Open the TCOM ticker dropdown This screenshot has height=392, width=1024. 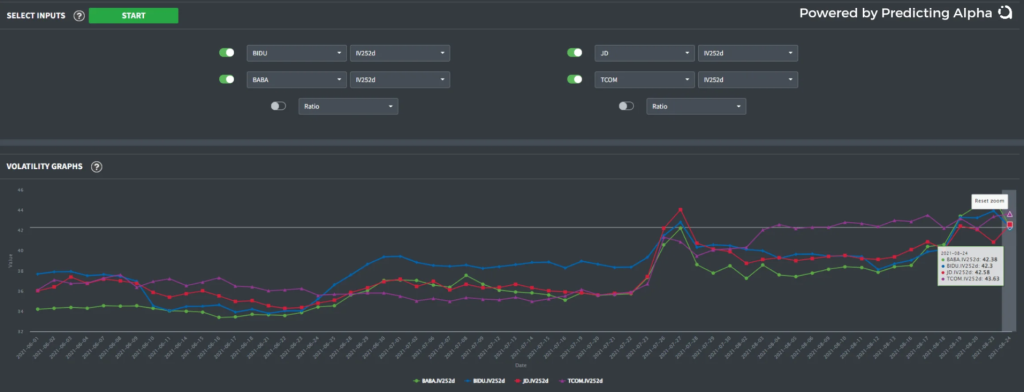point(645,80)
